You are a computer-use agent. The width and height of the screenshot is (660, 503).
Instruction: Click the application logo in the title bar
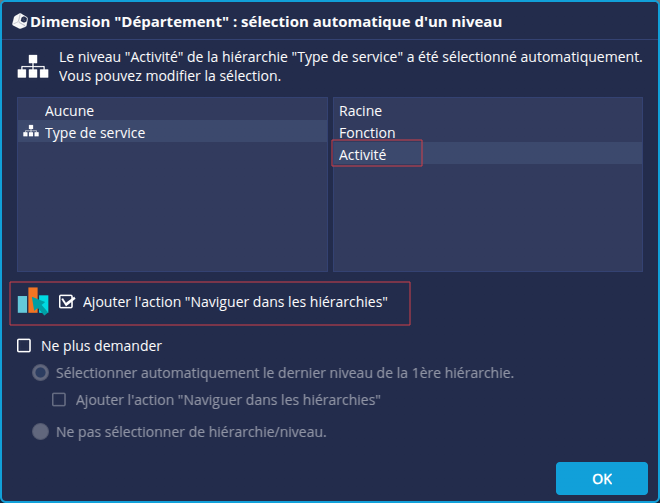(19, 21)
